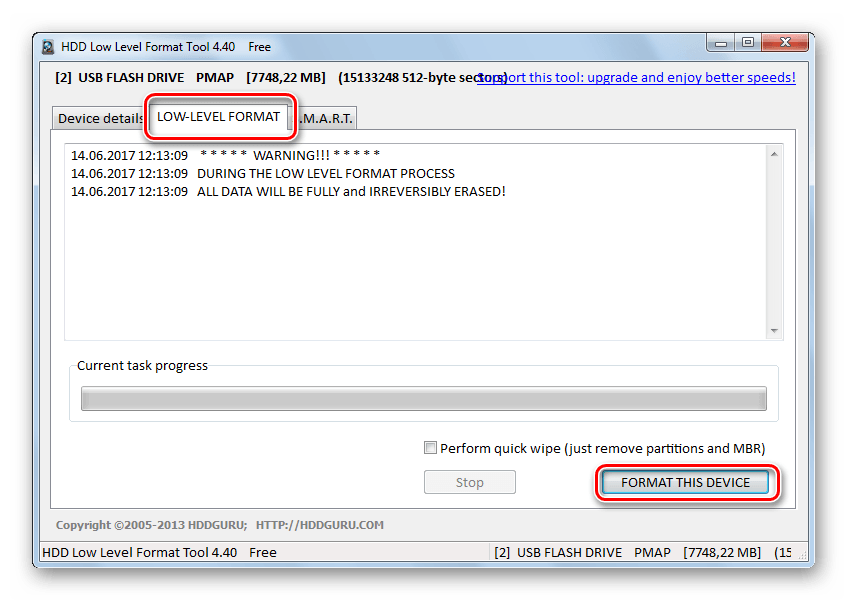Click the HDD Low Level Format app icon
The height and width of the screenshot is (601, 848).
pyautogui.click(x=49, y=47)
